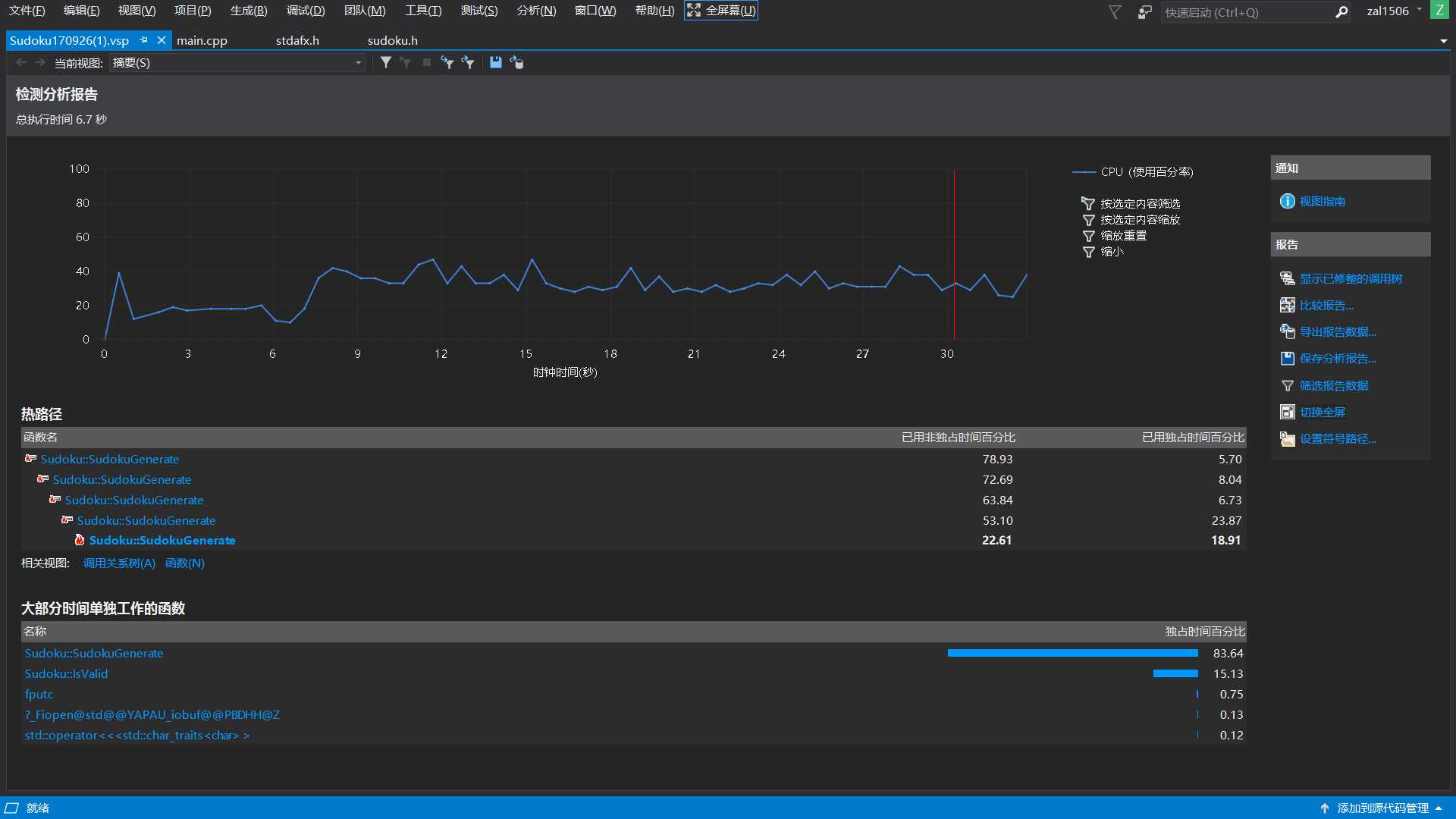Open the current view 摘要 dropdown

[357, 63]
